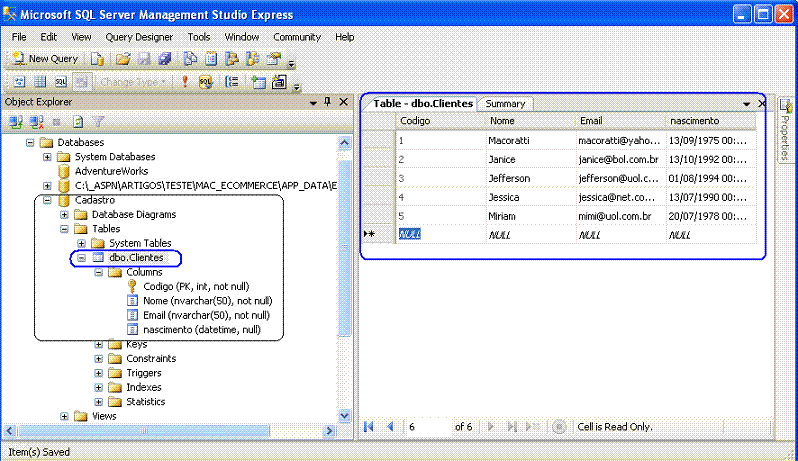Select the Table - dbo.Clientes tab
The image size is (798, 461).
click(422, 103)
